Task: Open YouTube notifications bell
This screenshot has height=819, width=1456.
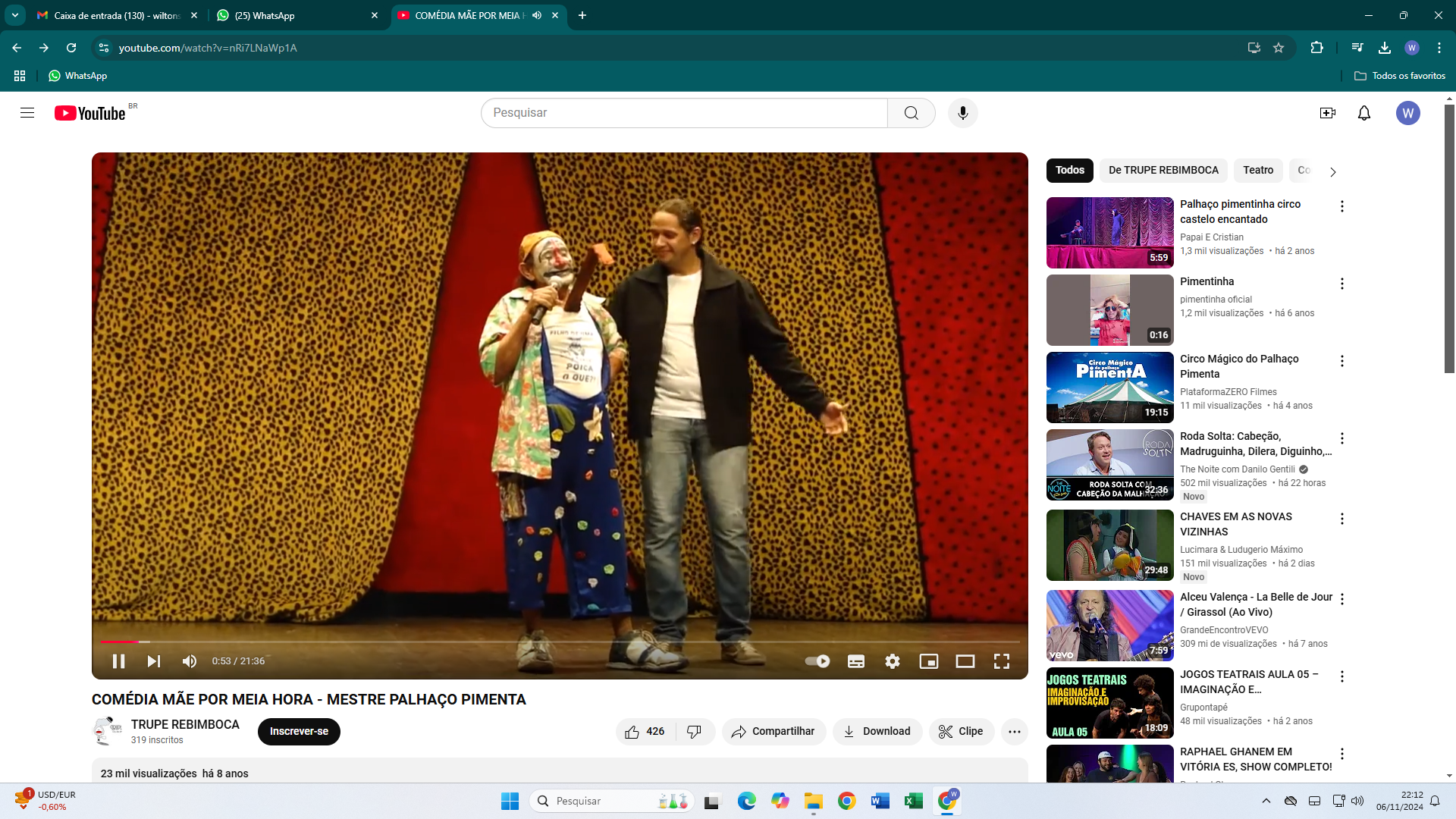Action: pos(1363,113)
